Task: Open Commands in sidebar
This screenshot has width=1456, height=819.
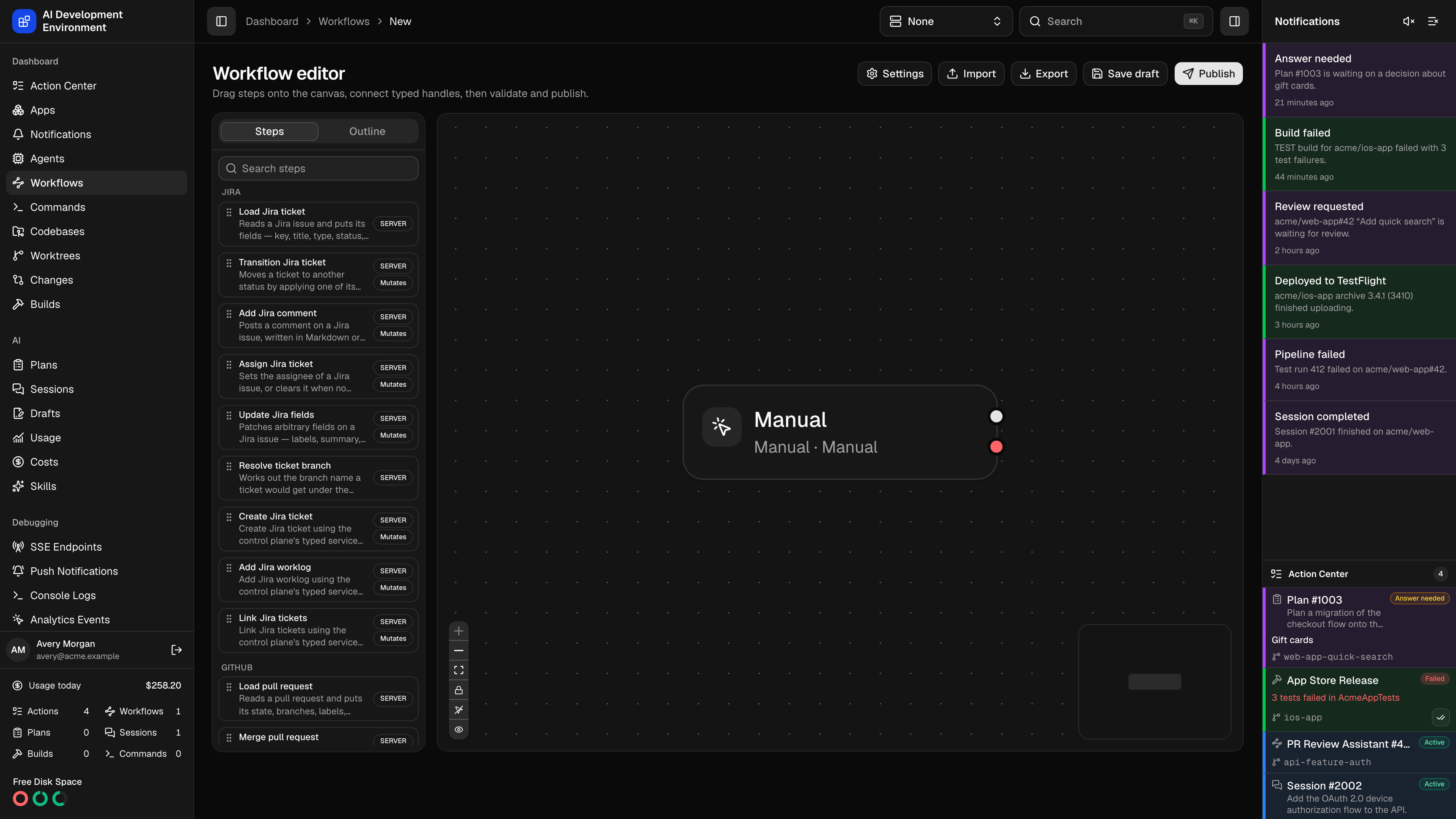Action: point(97,207)
